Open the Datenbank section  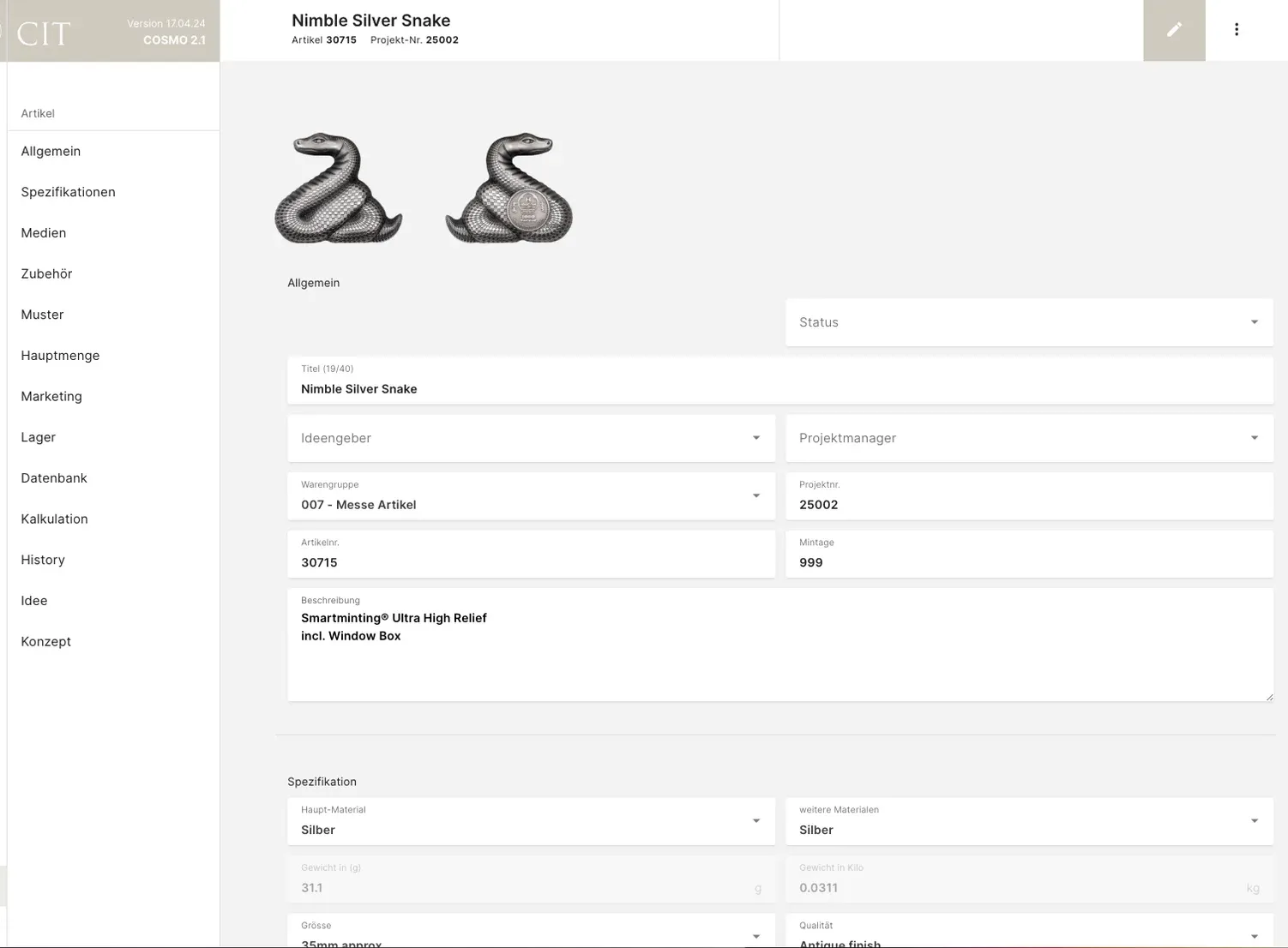(x=54, y=478)
